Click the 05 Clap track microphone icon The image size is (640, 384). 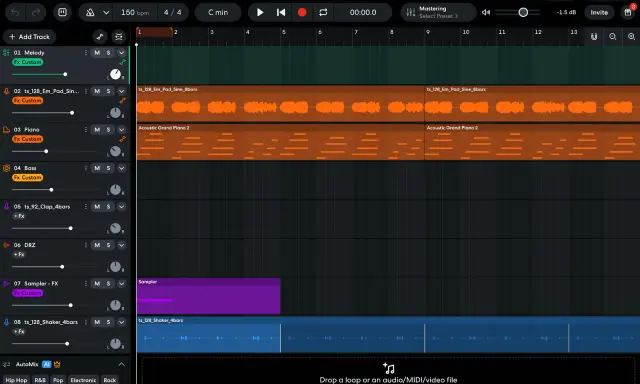pyautogui.click(x=6, y=206)
